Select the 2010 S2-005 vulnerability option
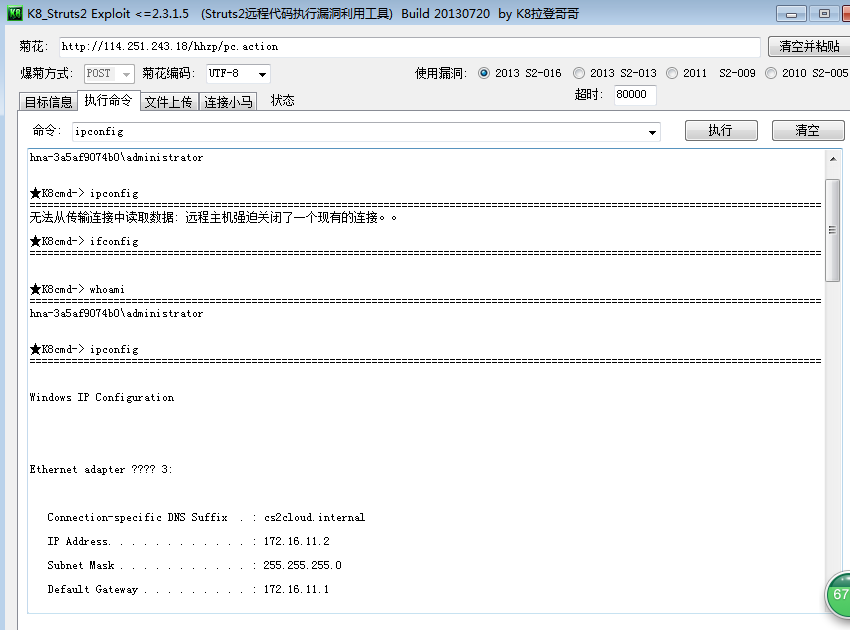 [807, 73]
